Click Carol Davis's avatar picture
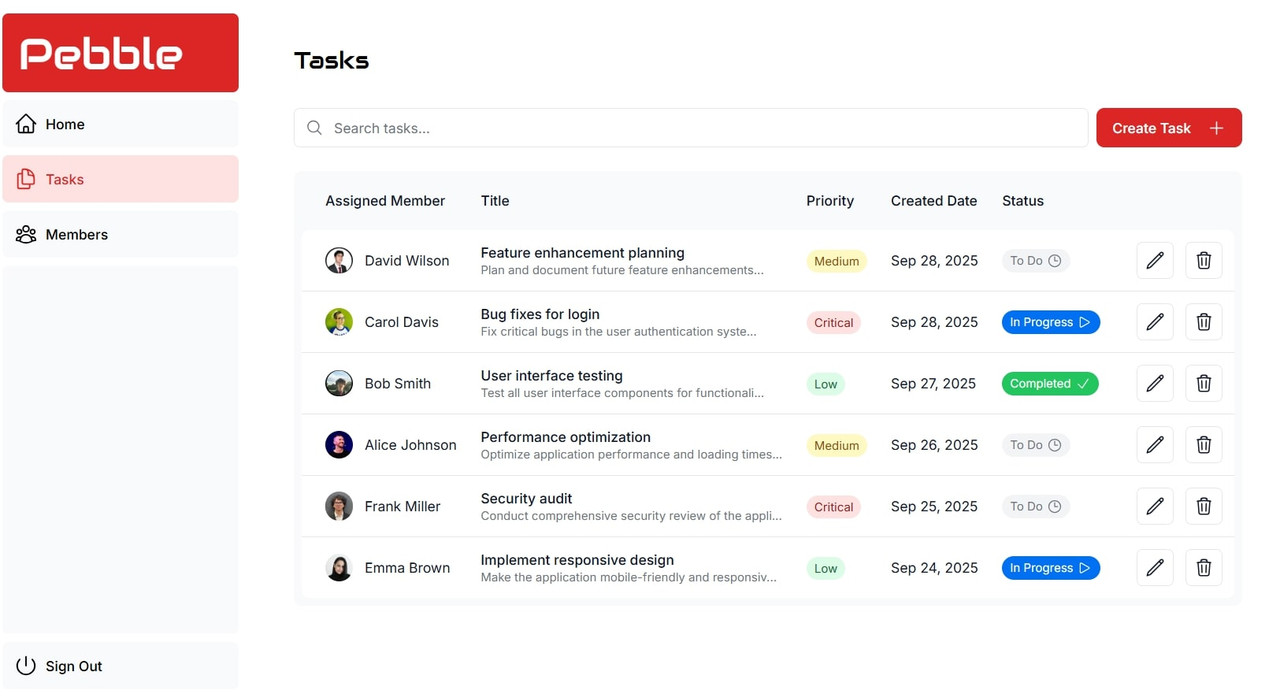This screenshot has width=1280, height=698. pos(339,322)
